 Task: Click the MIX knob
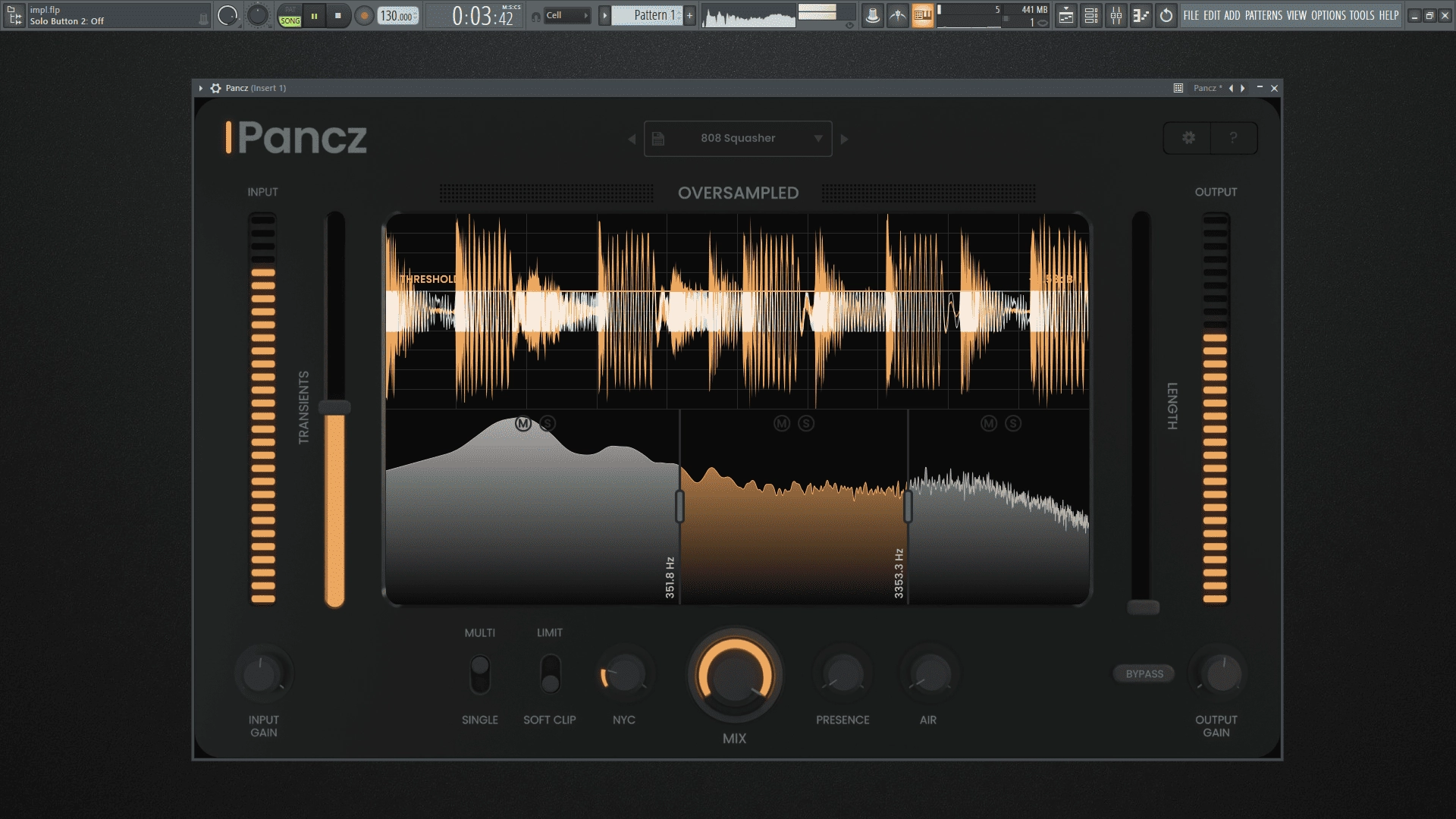(735, 676)
